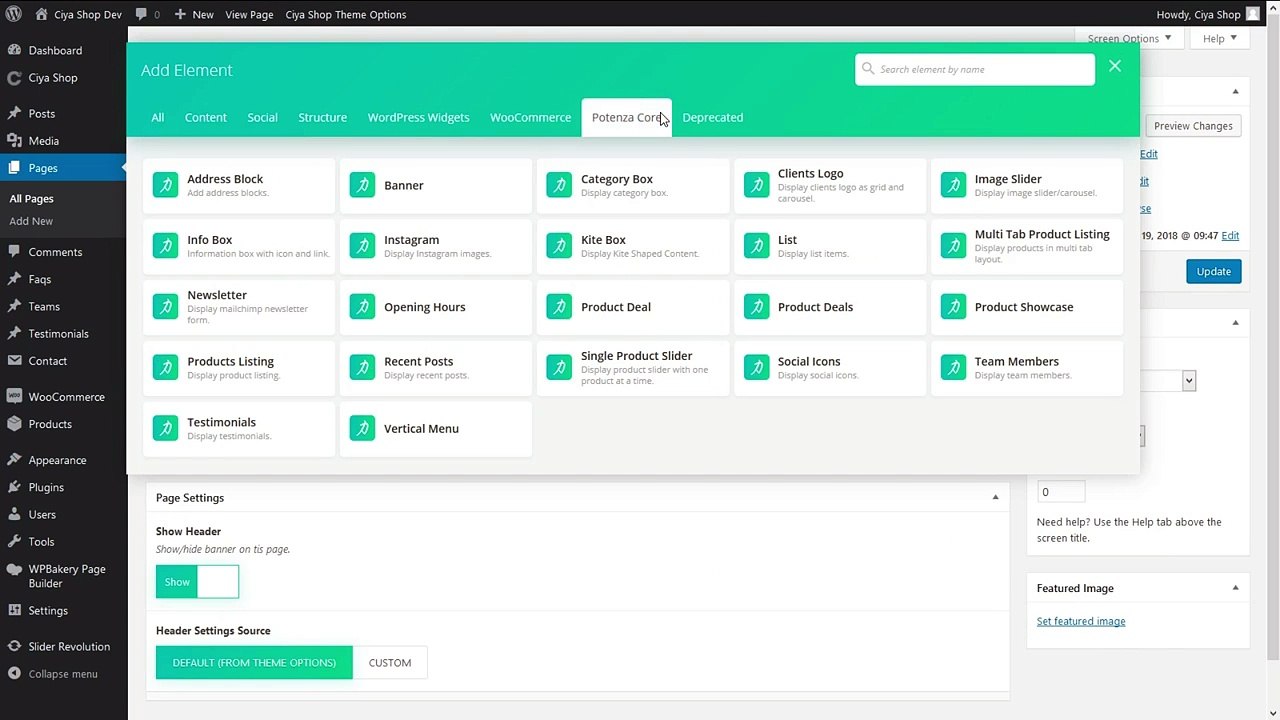Image resolution: width=1280 pixels, height=720 pixels.
Task: Click the WordPress logo in admin bar
Action: 14,14
